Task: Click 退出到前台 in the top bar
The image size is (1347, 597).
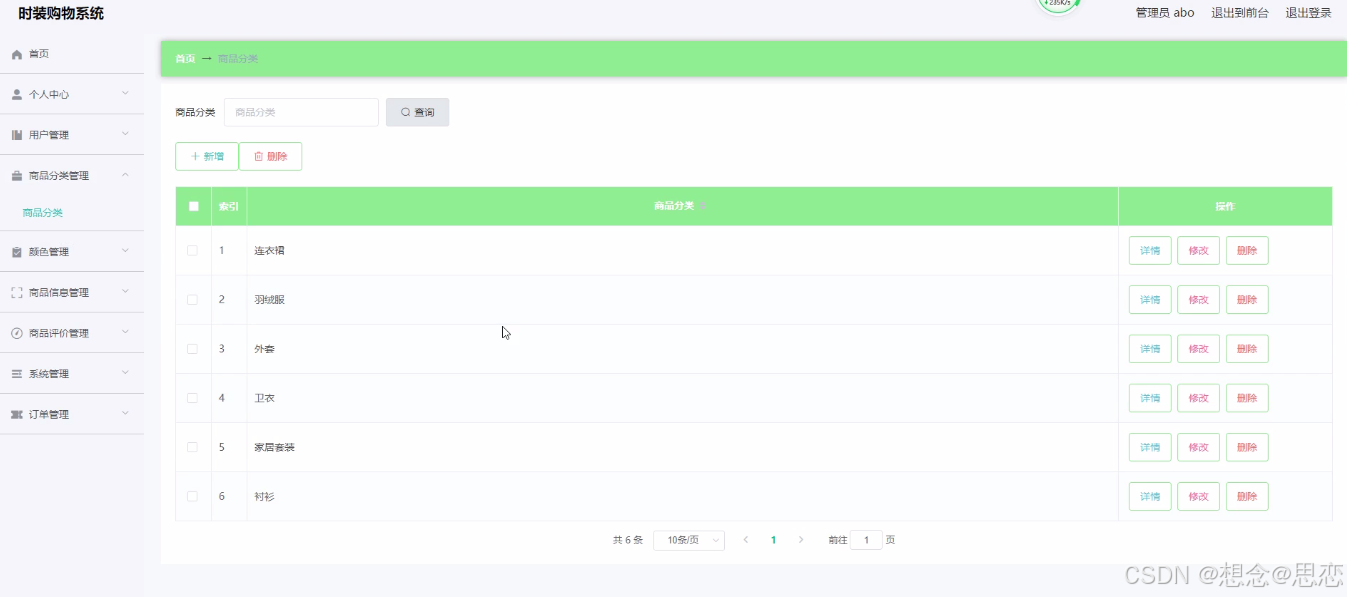Action: click(x=1240, y=13)
